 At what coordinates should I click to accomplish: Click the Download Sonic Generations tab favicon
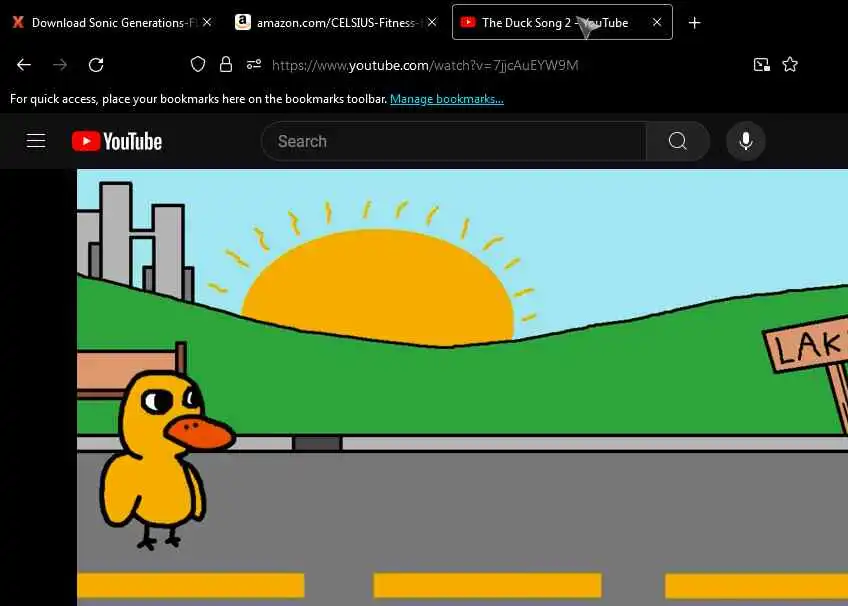tap(18, 22)
